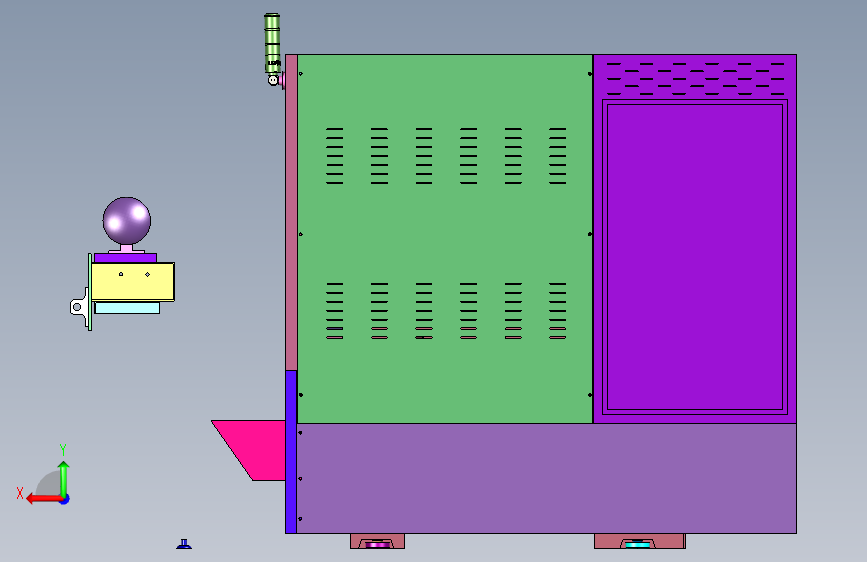
Task: Select the shiny purple sphere knob
Action: point(127,221)
